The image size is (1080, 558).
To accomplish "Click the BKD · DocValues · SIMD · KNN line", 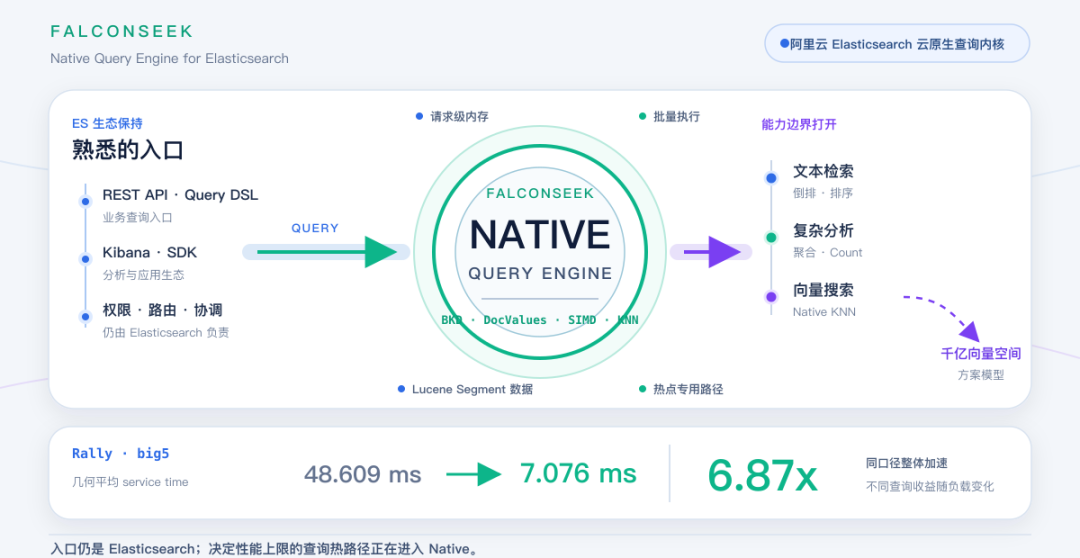I will [x=540, y=320].
